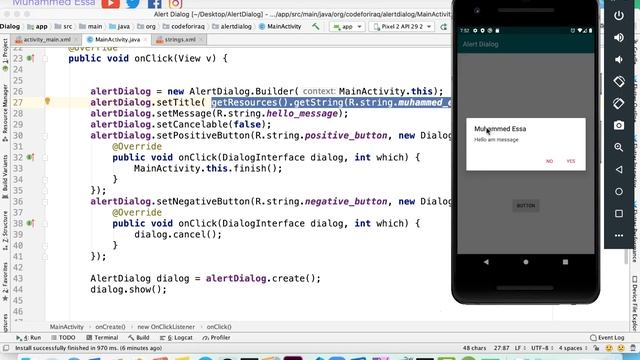Open the Project side panel

click(5, 54)
